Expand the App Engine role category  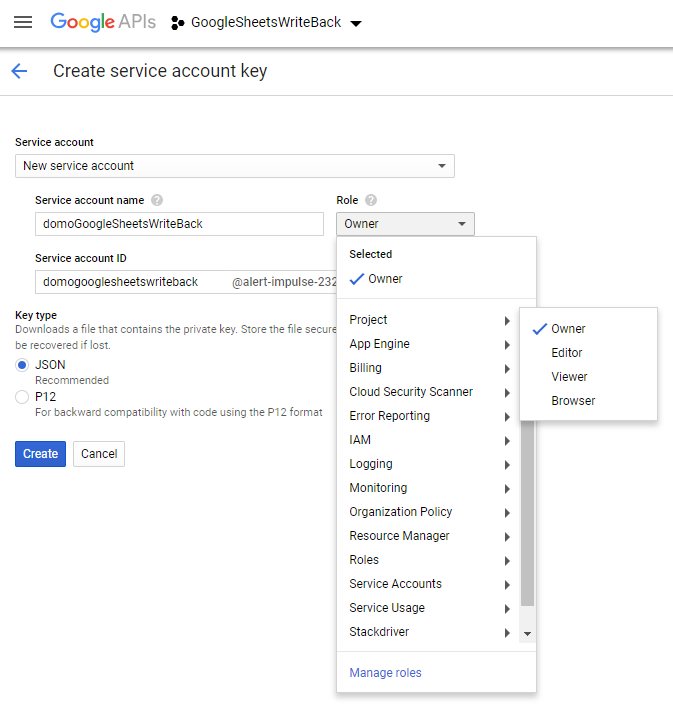pos(430,344)
